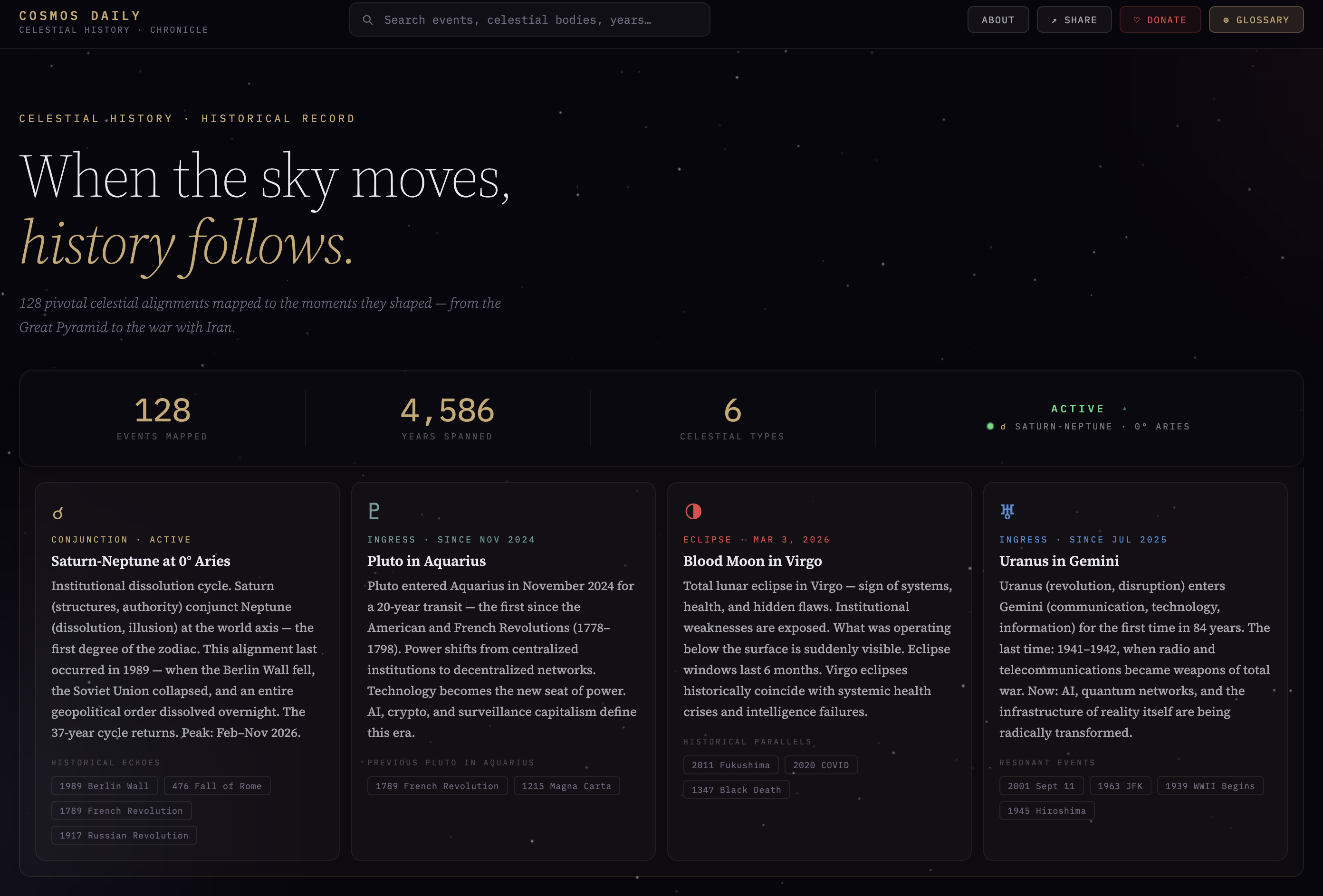
Task: Click the green active status dot
Action: click(x=990, y=426)
